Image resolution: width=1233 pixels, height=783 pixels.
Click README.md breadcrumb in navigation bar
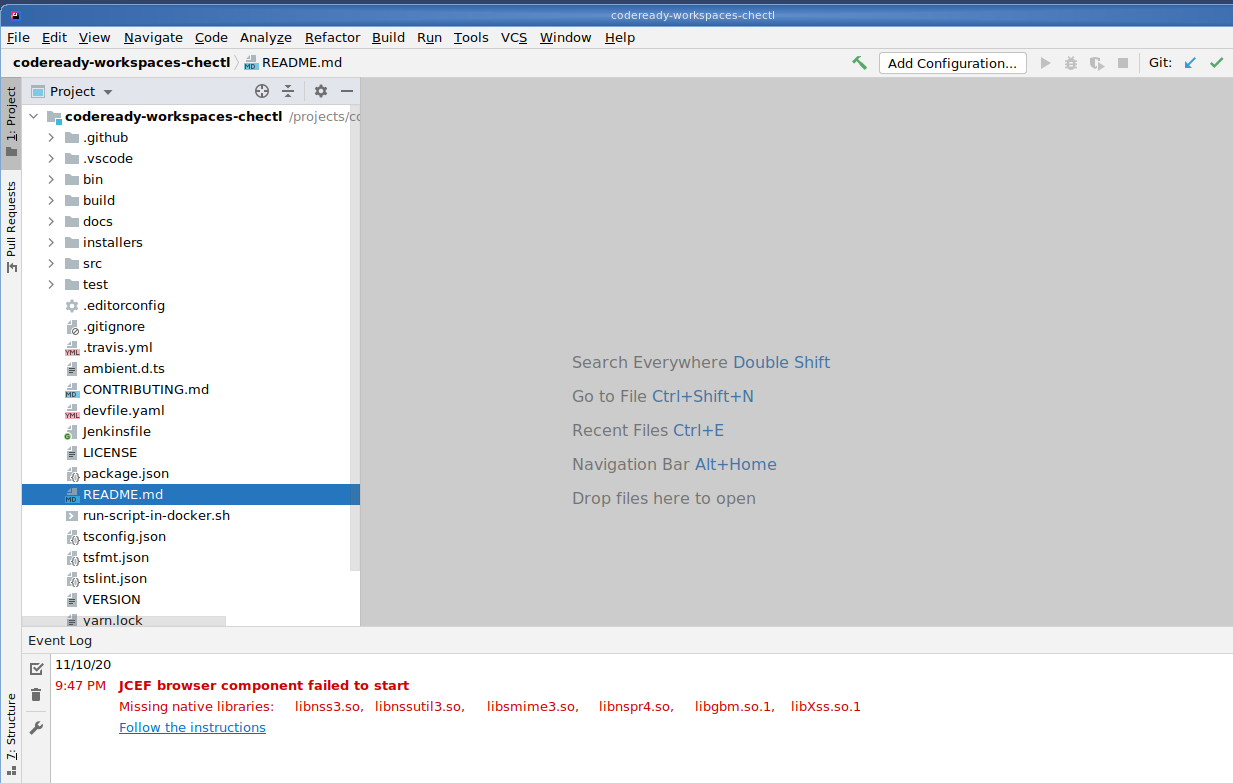click(293, 62)
